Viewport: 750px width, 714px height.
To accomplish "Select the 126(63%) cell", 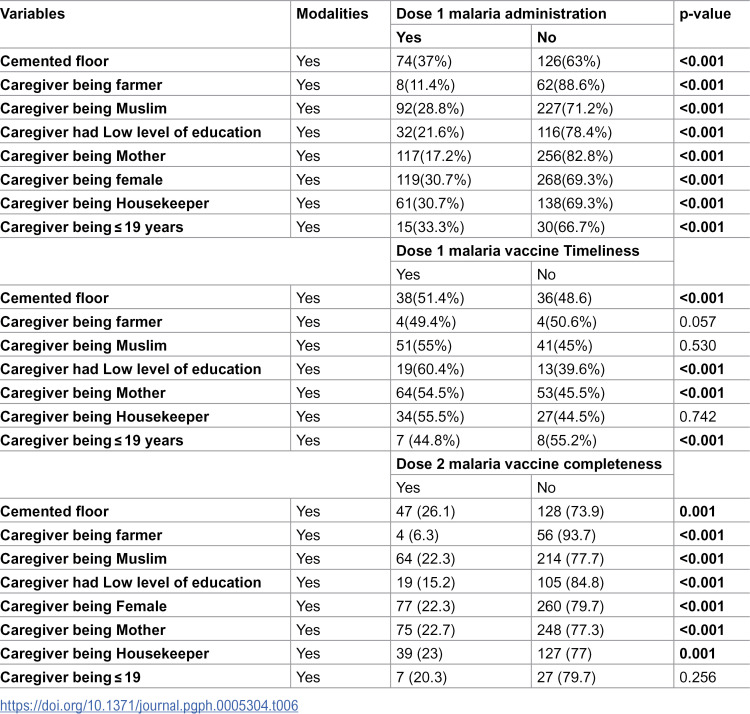I will [x=569, y=61].
